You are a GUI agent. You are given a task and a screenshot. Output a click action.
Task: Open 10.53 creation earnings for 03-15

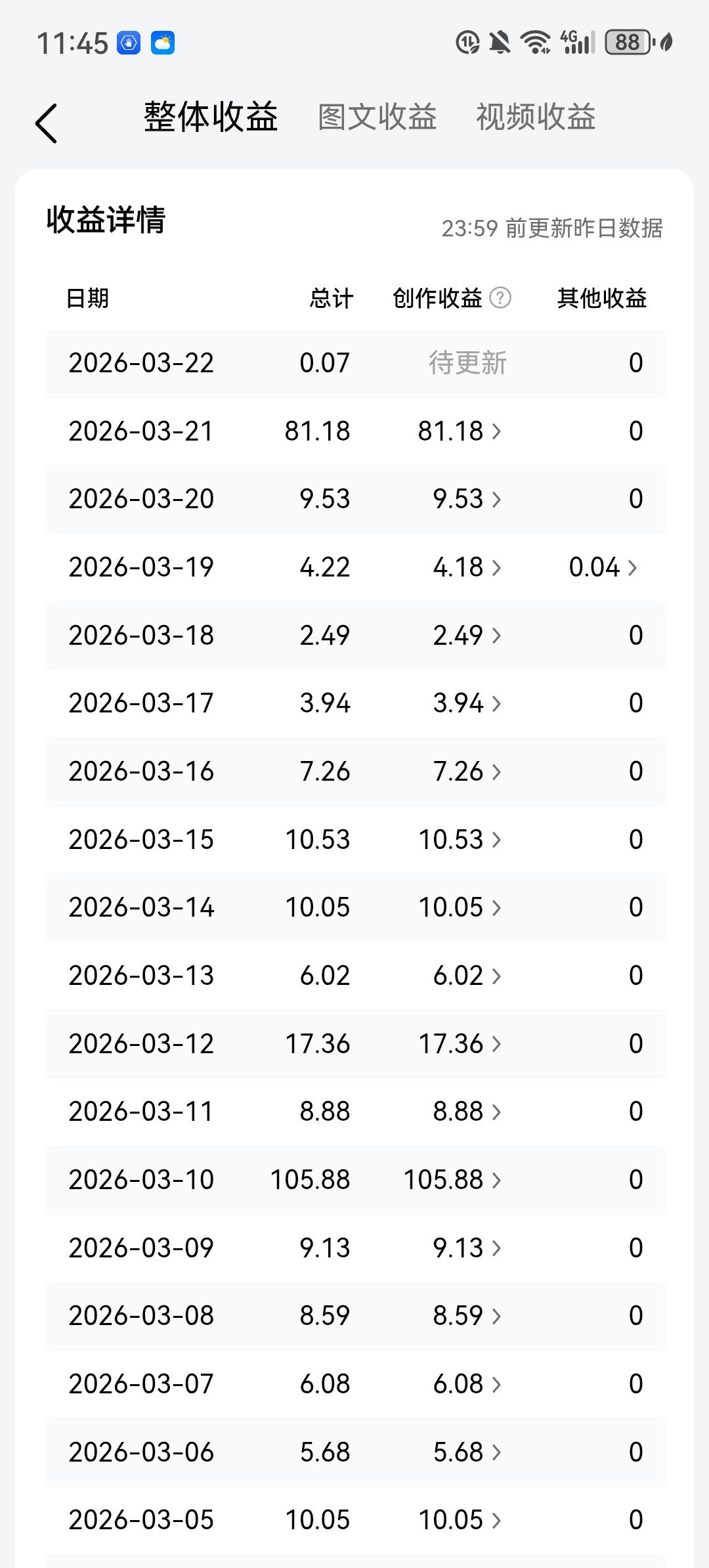click(460, 840)
